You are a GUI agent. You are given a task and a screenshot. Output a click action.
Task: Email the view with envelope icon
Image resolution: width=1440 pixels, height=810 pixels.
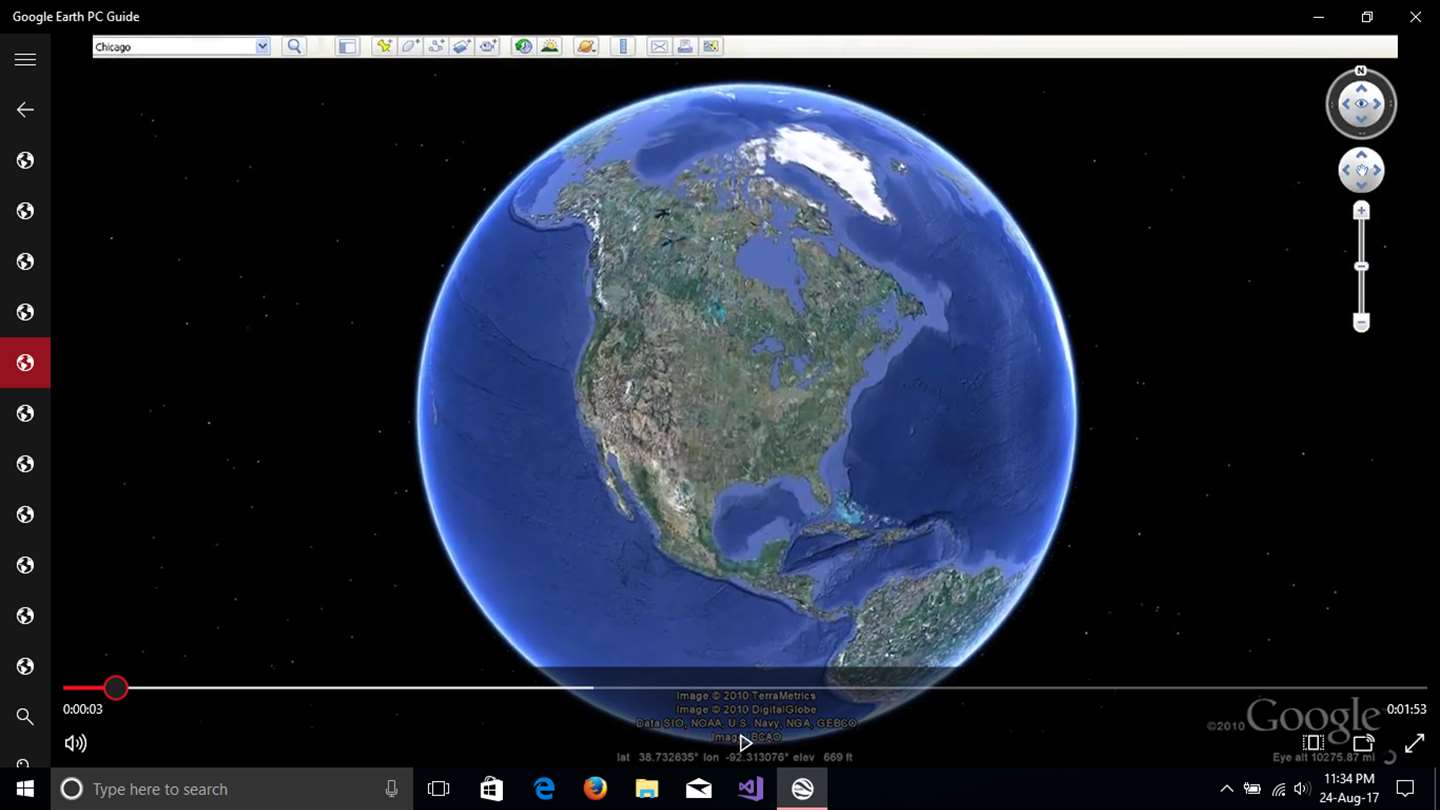659,46
